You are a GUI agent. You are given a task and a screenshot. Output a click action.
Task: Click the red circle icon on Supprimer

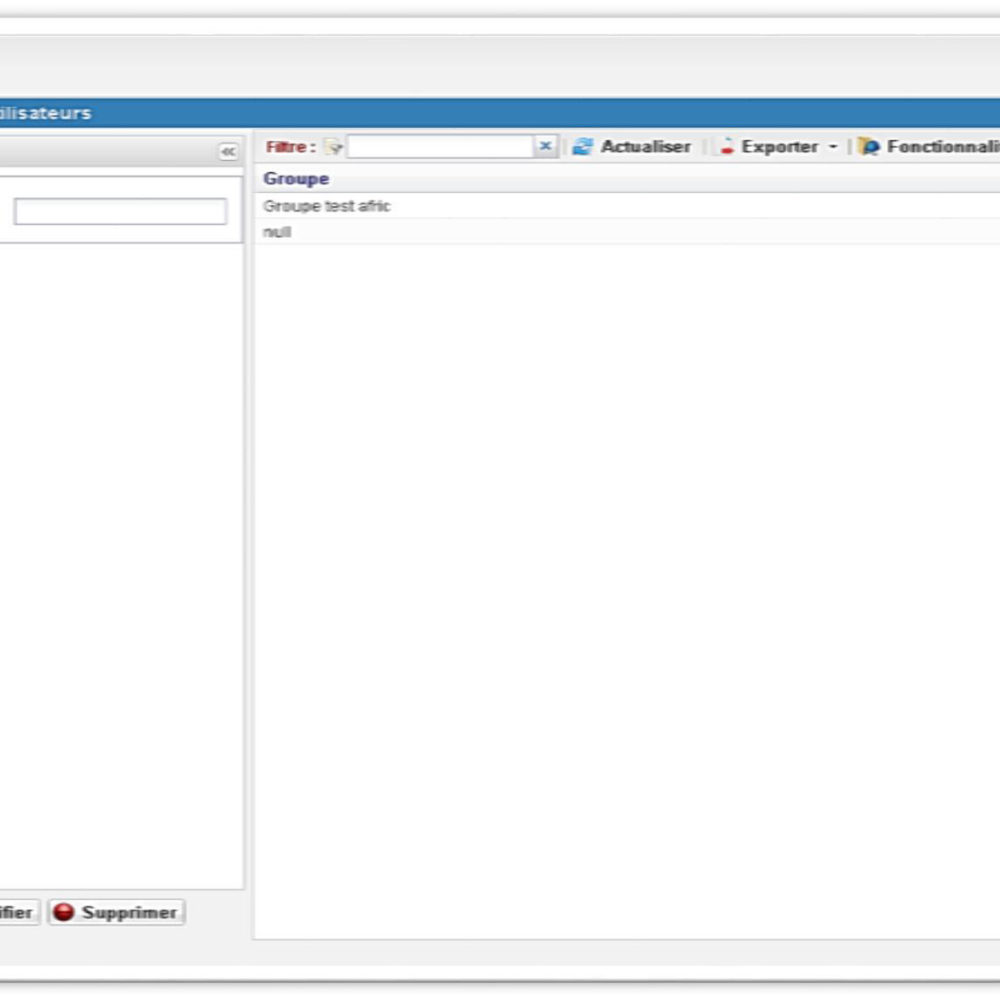pyautogui.click(x=64, y=912)
